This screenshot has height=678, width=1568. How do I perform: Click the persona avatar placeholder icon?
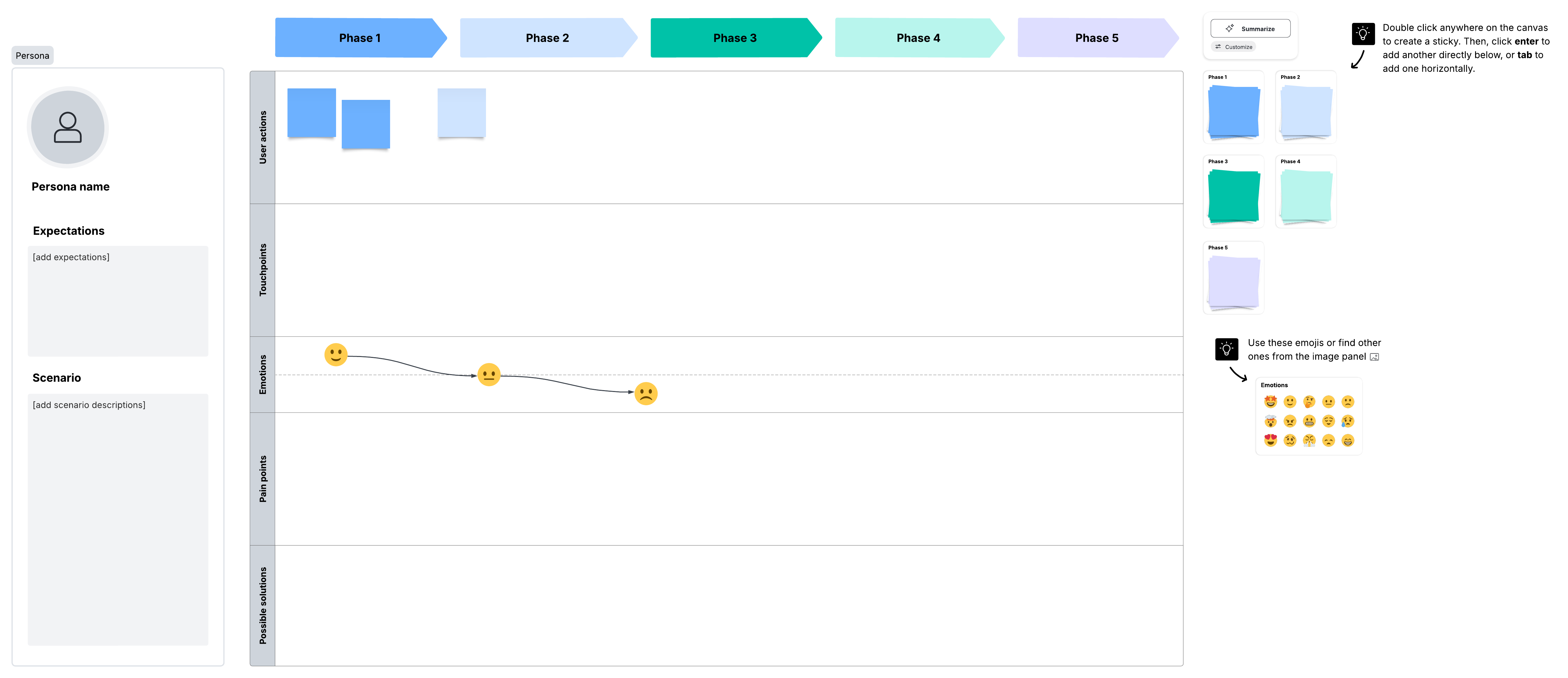point(68,127)
